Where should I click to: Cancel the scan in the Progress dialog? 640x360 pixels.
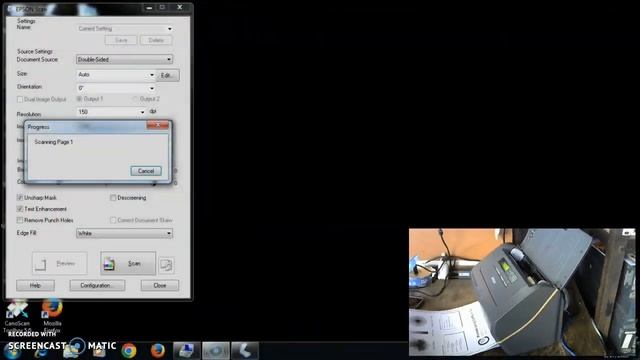coord(146,171)
